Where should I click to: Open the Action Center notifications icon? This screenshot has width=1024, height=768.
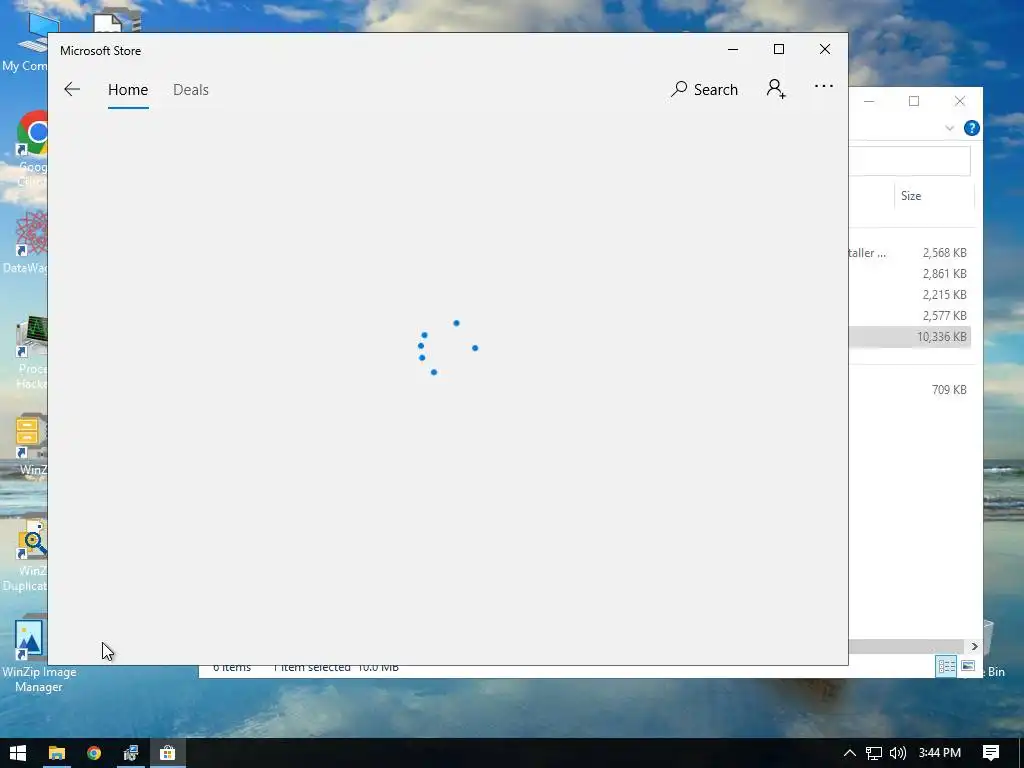click(991, 753)
